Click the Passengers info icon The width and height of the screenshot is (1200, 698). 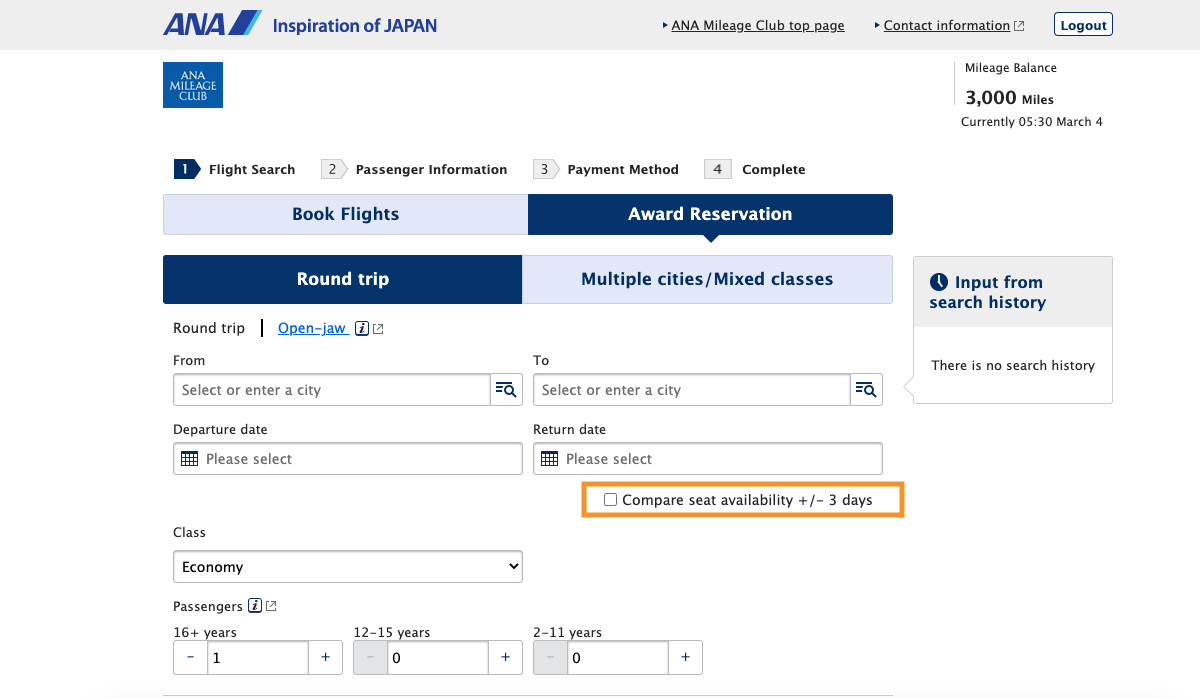[x=255, y=606]
